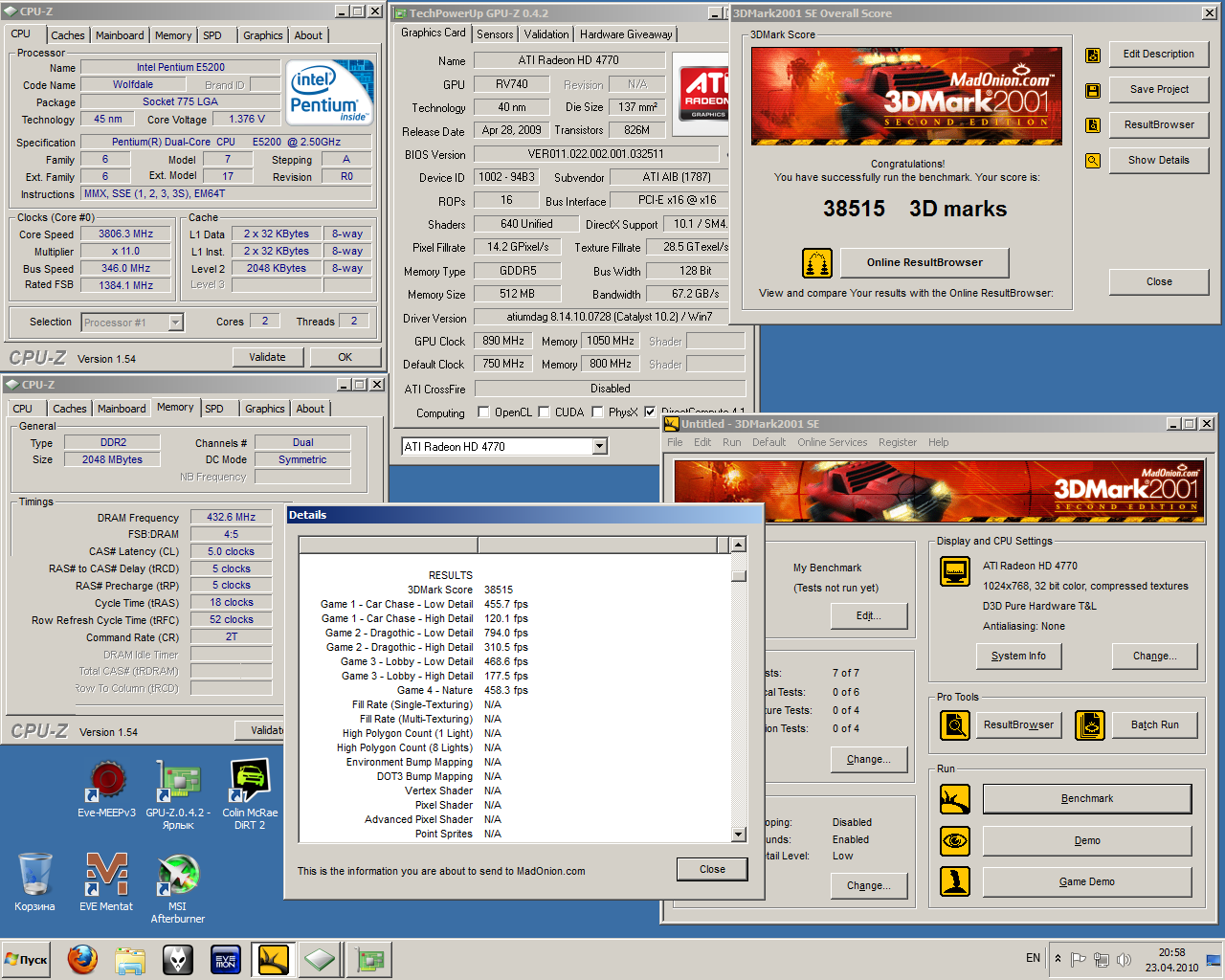Click the GPU-Z graphics card icon on the taskbar
Image resolution: width=1225 pixels, height=980 pixels.
click(369, 959)
